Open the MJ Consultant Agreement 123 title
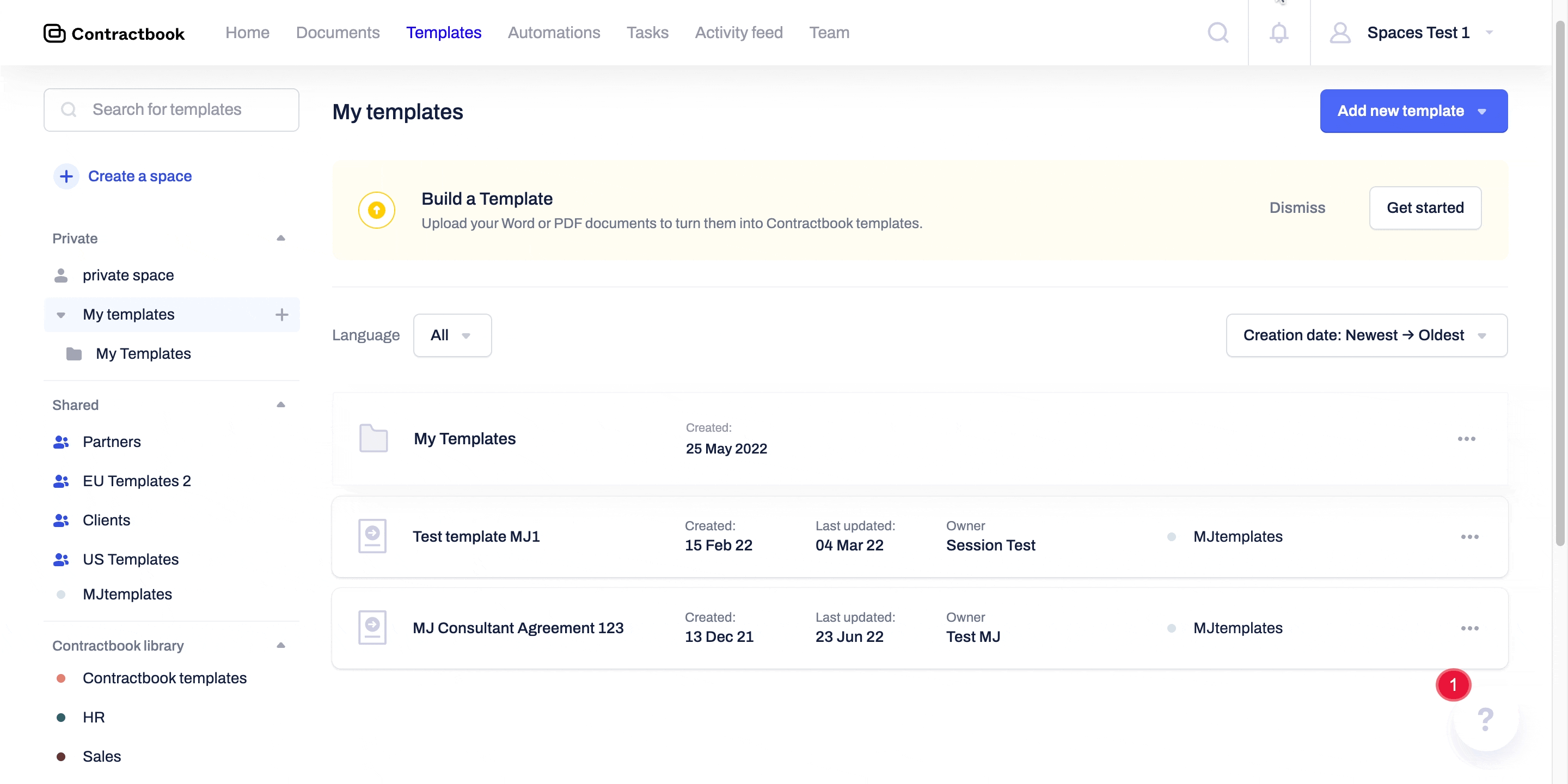This screenshot has width=1568, height=784. [518, 628]
